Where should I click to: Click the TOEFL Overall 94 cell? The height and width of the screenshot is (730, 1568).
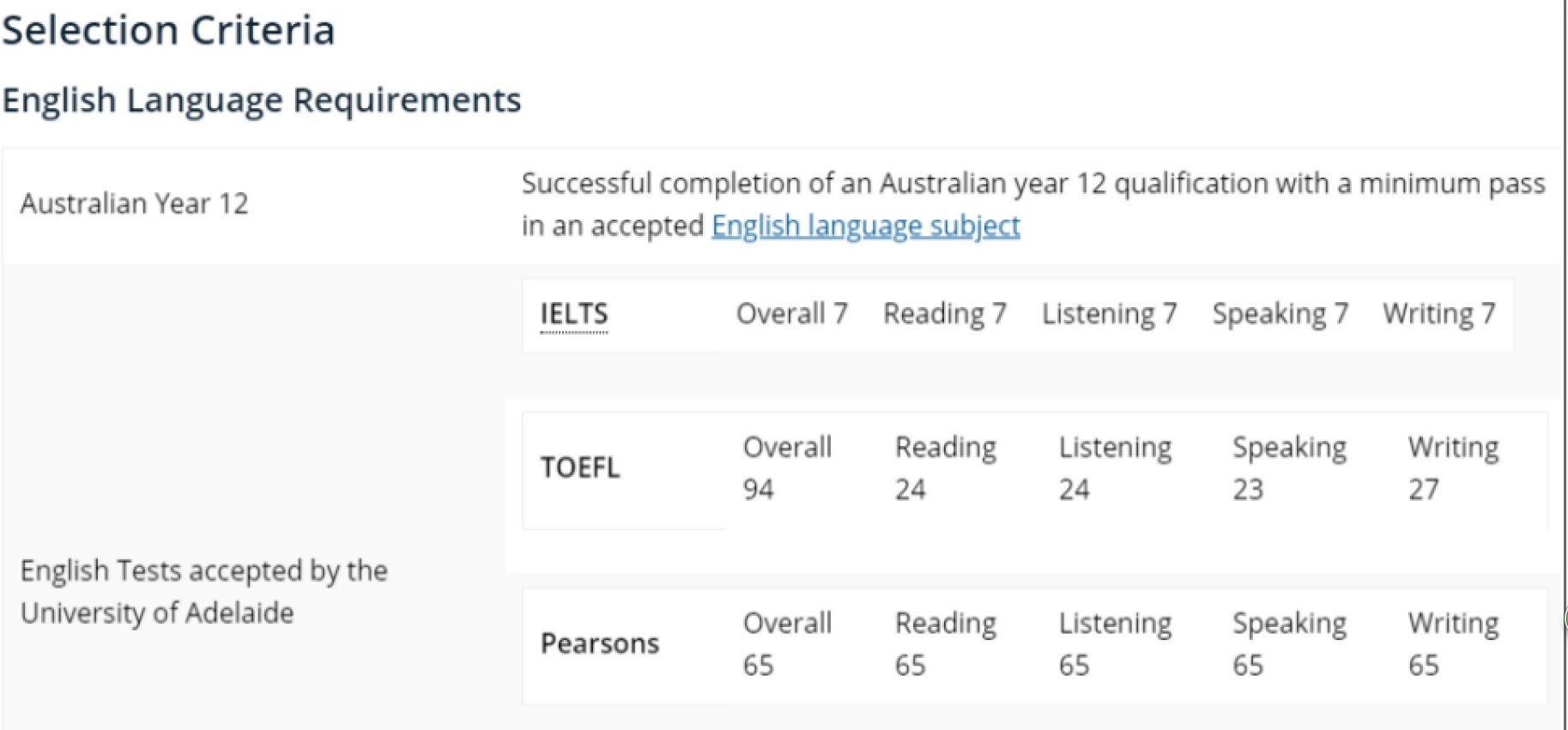click(x=787, y=468)
